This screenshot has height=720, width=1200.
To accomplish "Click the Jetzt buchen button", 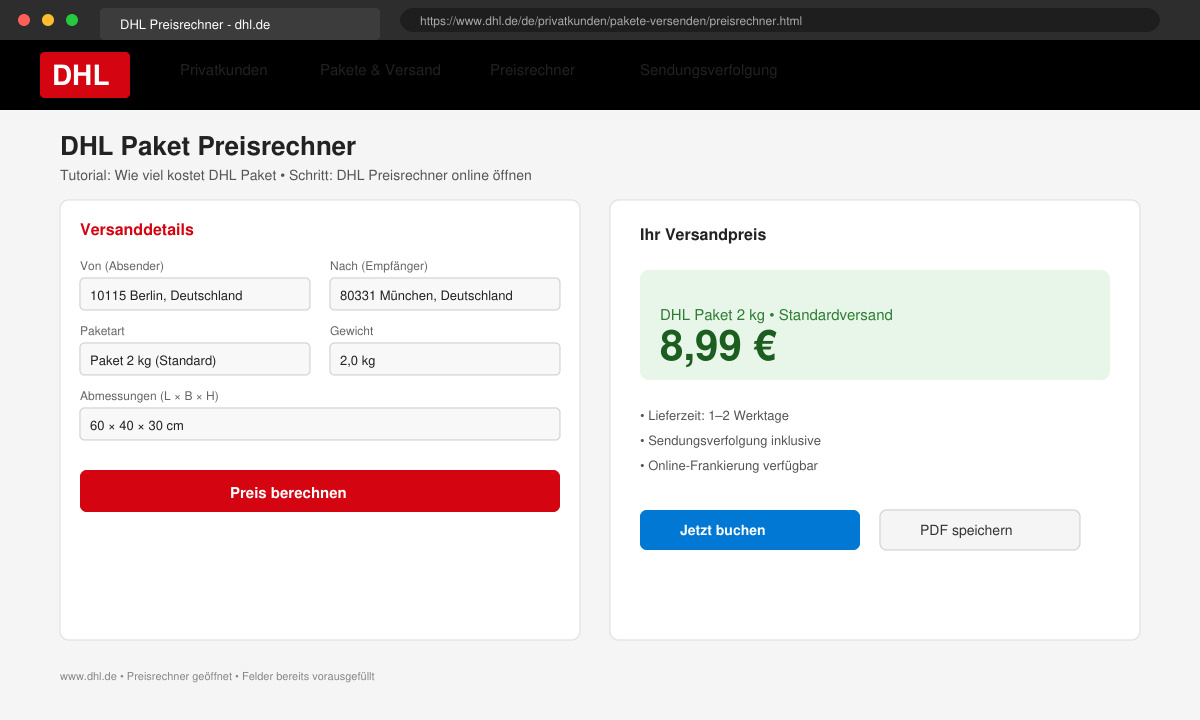I will [750, 530].
